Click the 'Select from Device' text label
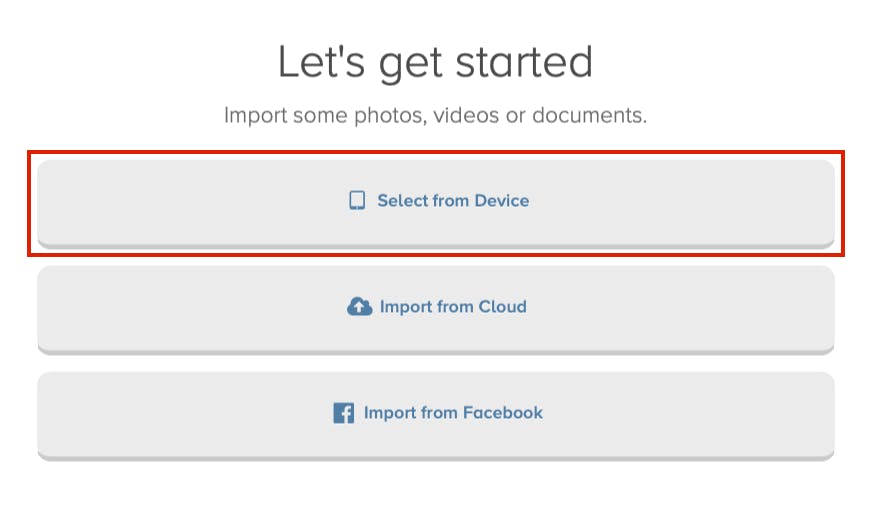The image size is (870, 511). pos(453,200)
